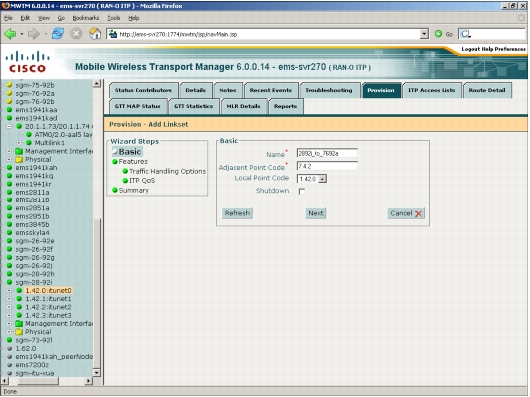Click the tree panel horizontal scrollbar thumb
The height and width of the screenshot is (397, 530).
pyautogui.click(x=38, y=381)
